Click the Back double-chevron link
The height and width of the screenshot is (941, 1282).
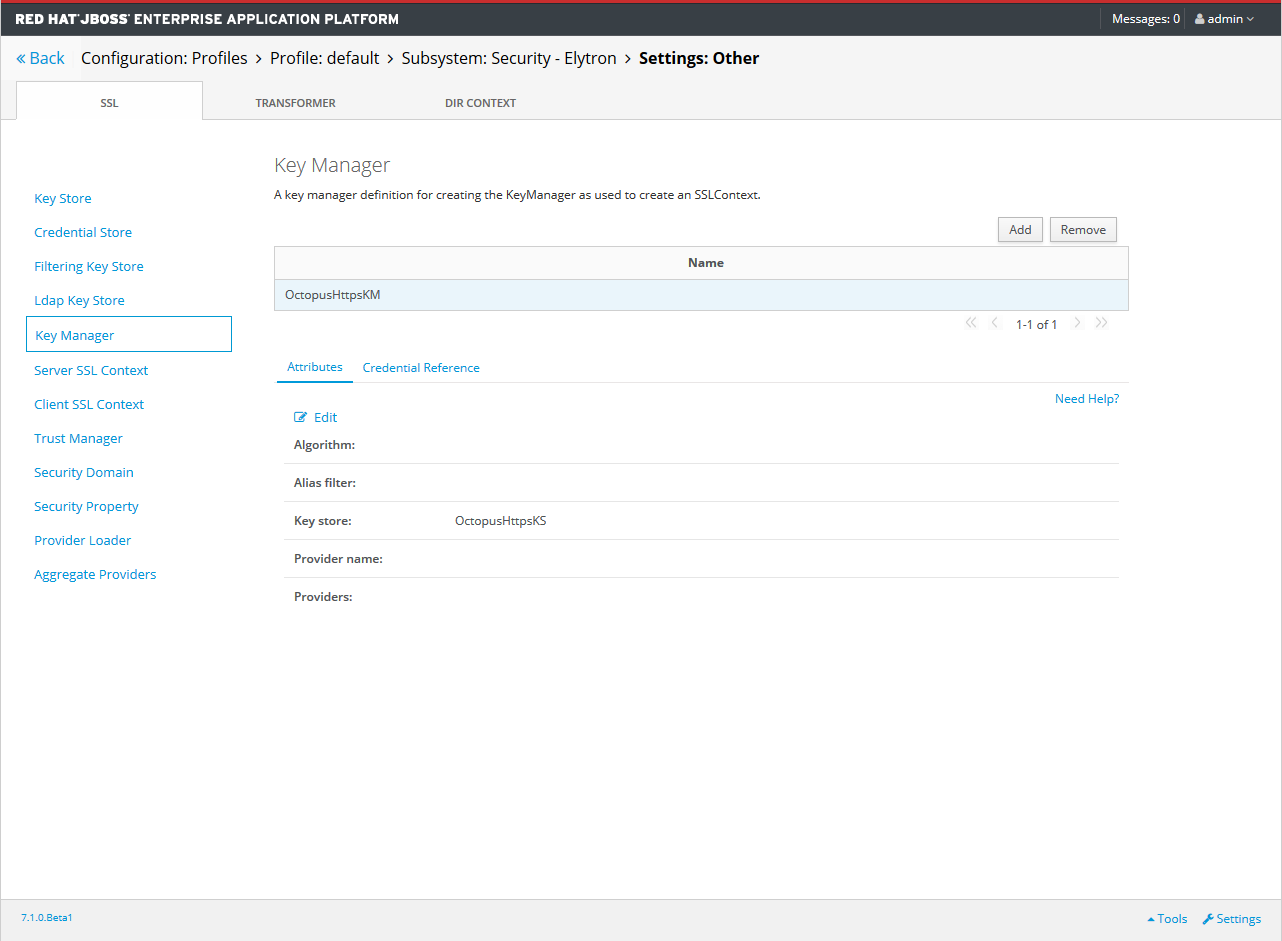click(x=40, y=58)
